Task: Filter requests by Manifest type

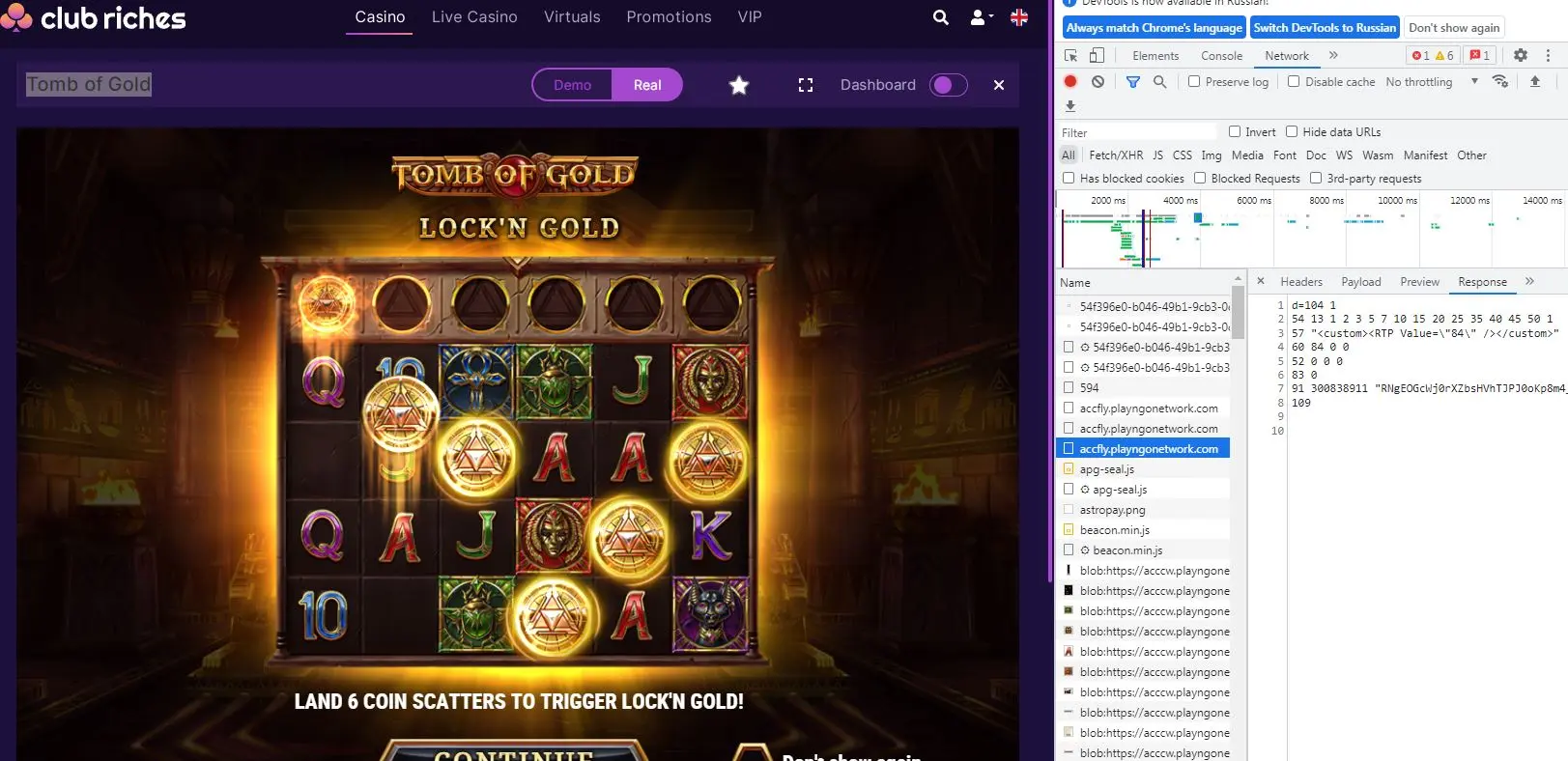Action: click(1425, 155)
